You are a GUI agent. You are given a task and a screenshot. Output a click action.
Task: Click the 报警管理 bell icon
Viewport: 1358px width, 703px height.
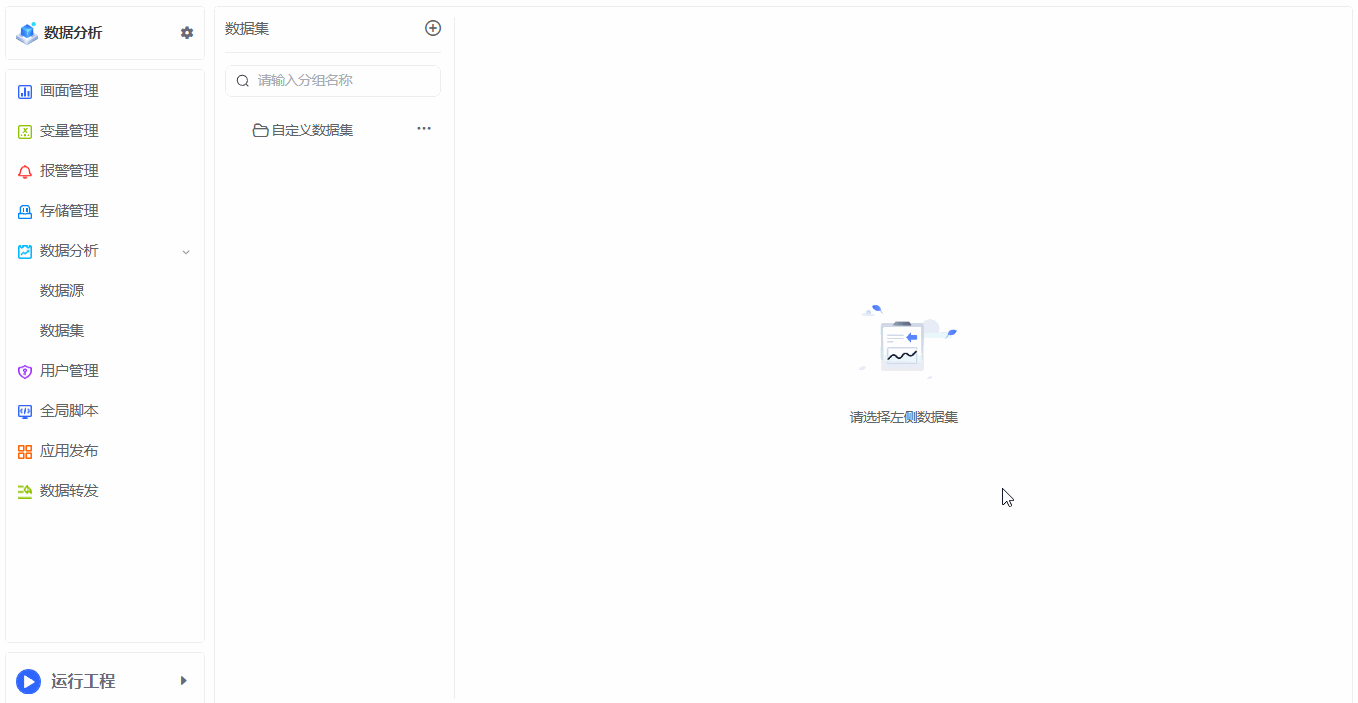tap(25, 172)
